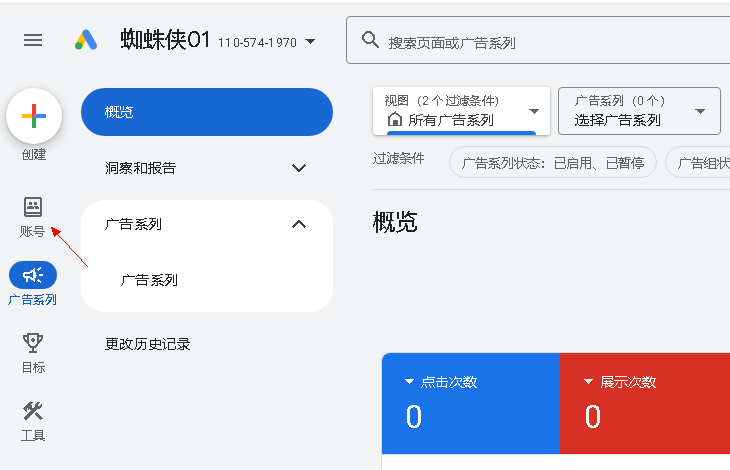730x470 pixels.
Task: Open the 目标 trophy goals icon
Action: (x=33, y=344)
